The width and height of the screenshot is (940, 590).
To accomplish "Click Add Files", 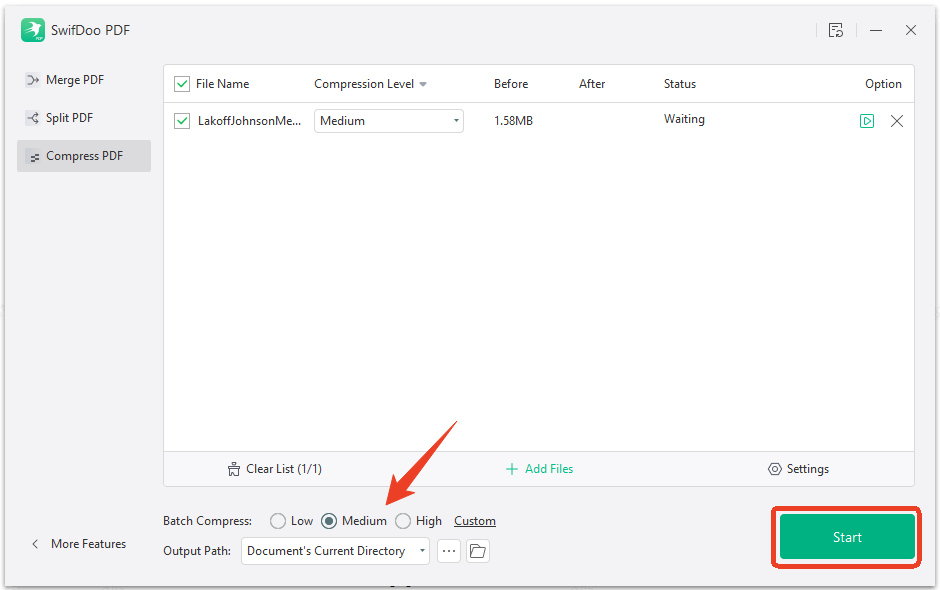I will (x=540, y=469).
